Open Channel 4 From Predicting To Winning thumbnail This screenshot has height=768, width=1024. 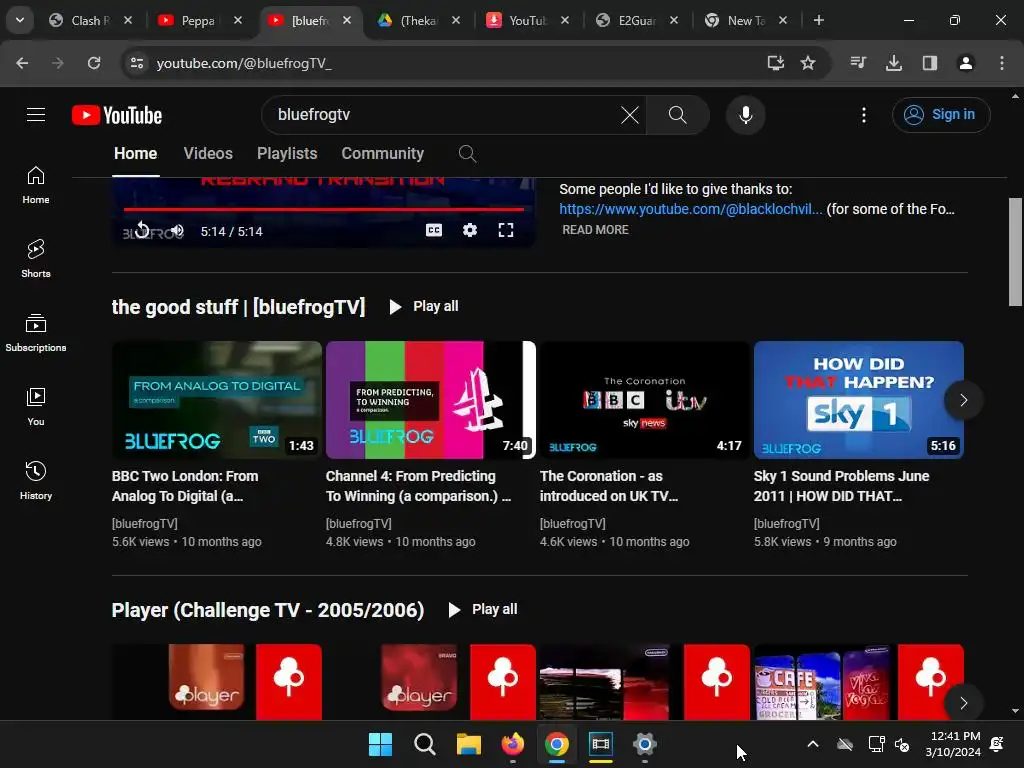(430, 400)
